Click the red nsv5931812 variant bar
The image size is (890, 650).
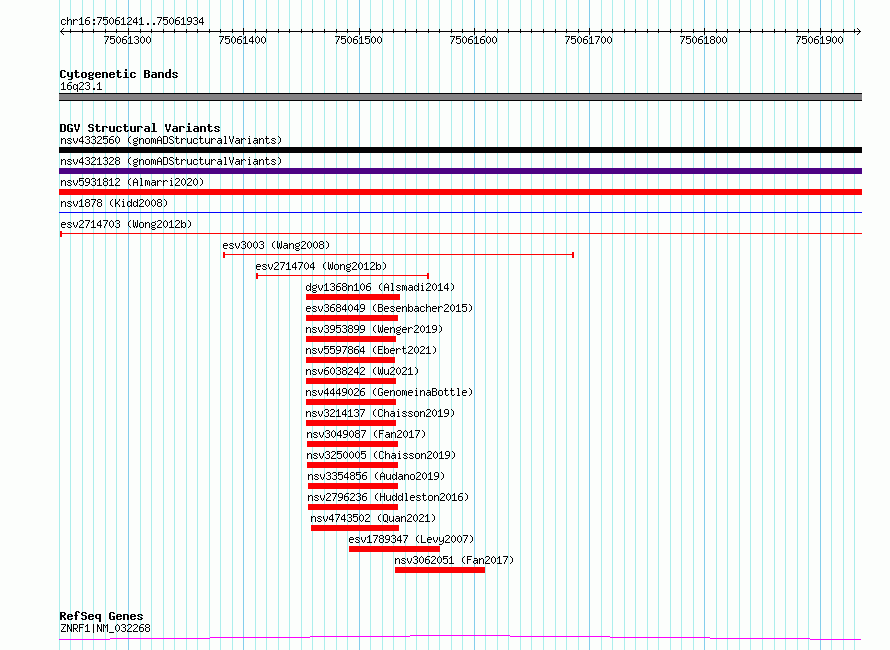pos(460,192)
